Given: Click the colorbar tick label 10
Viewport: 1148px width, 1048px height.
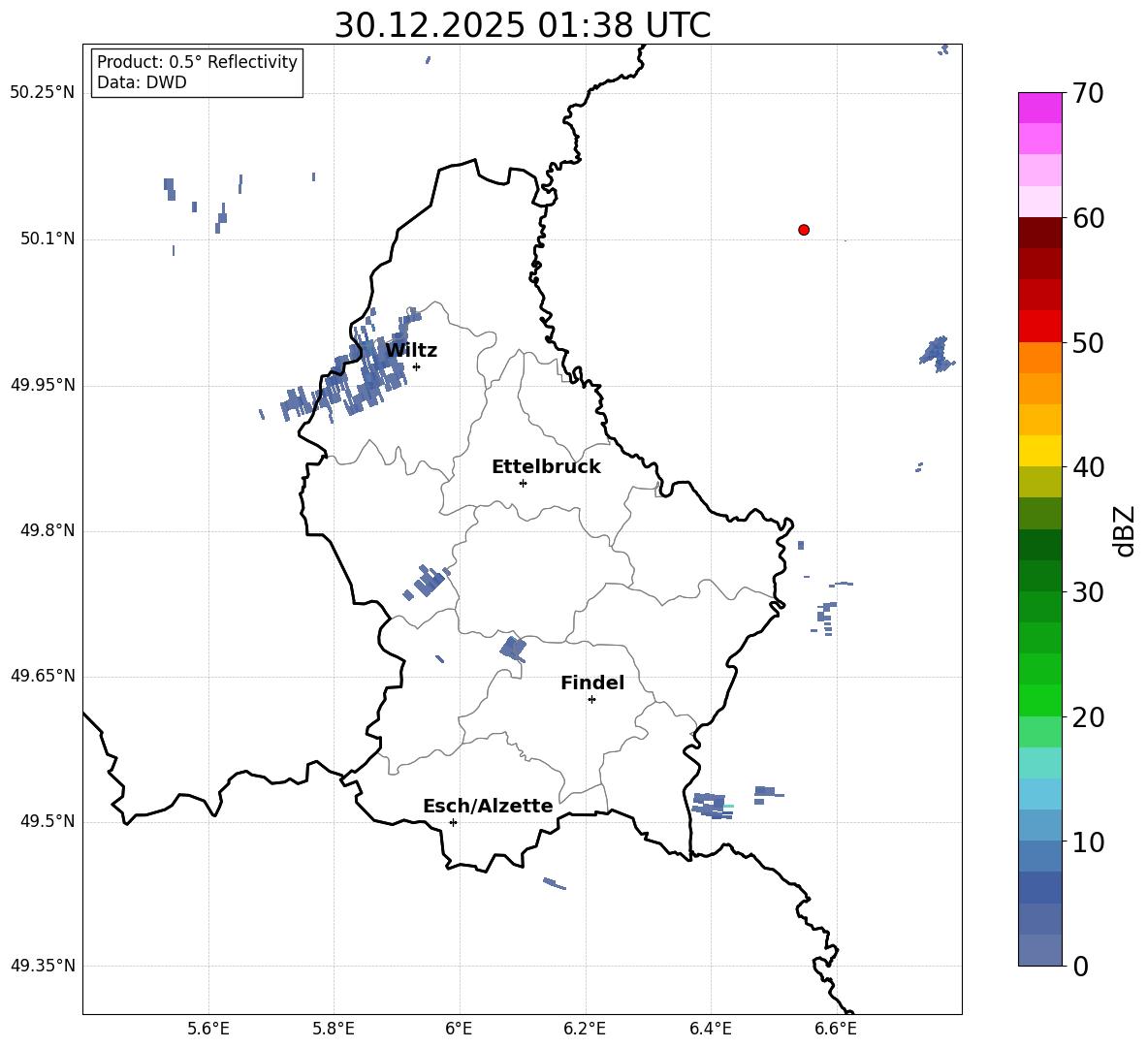Looking at the screenshot, I should tap(1088, 842).
